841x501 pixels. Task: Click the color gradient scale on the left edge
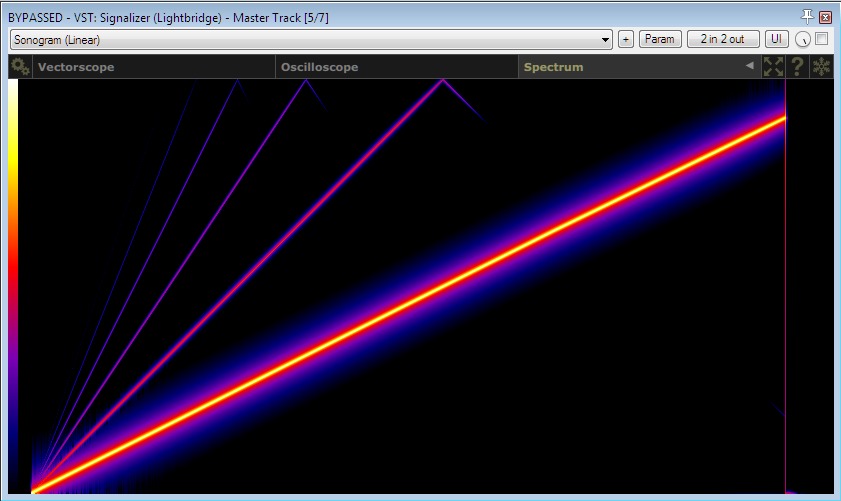point(12,280)
